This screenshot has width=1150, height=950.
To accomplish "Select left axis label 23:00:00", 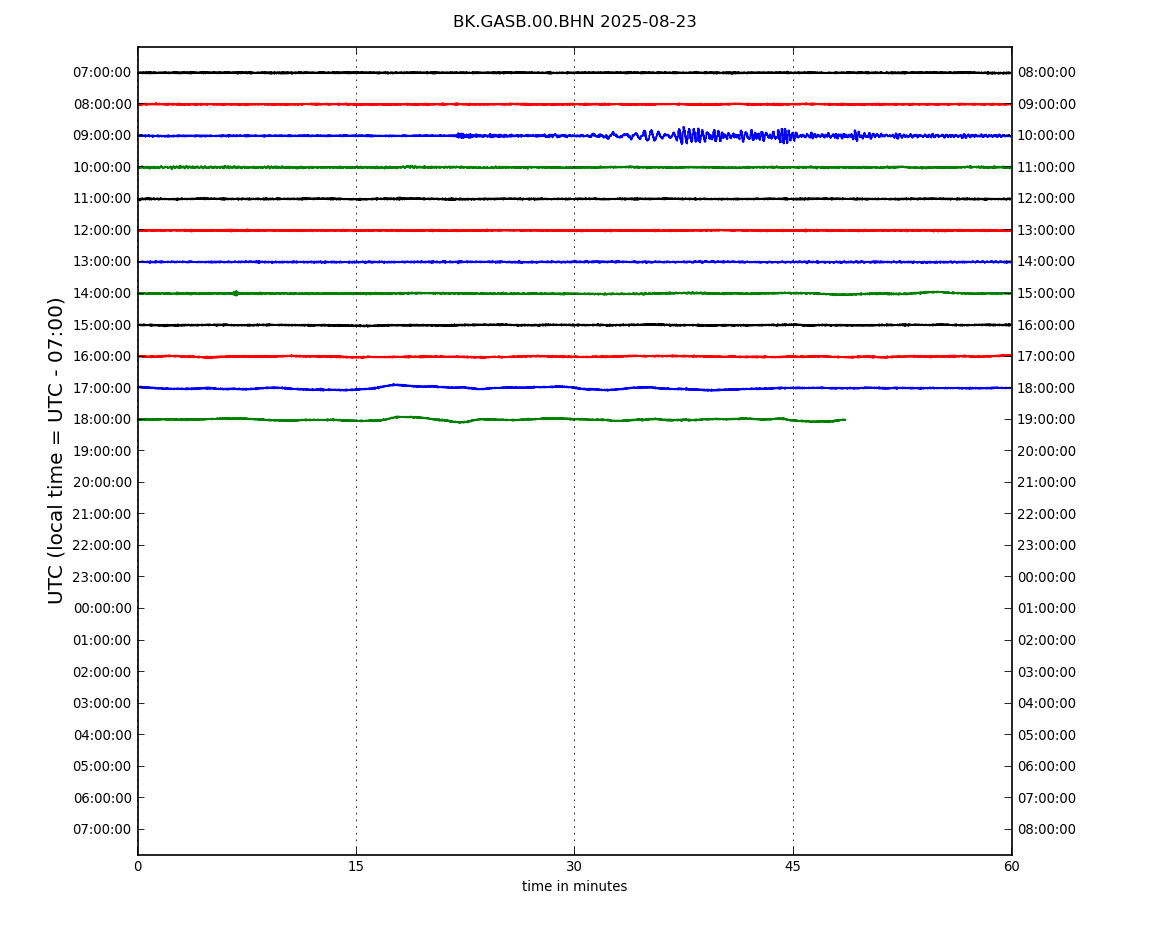I will point(103,577).
